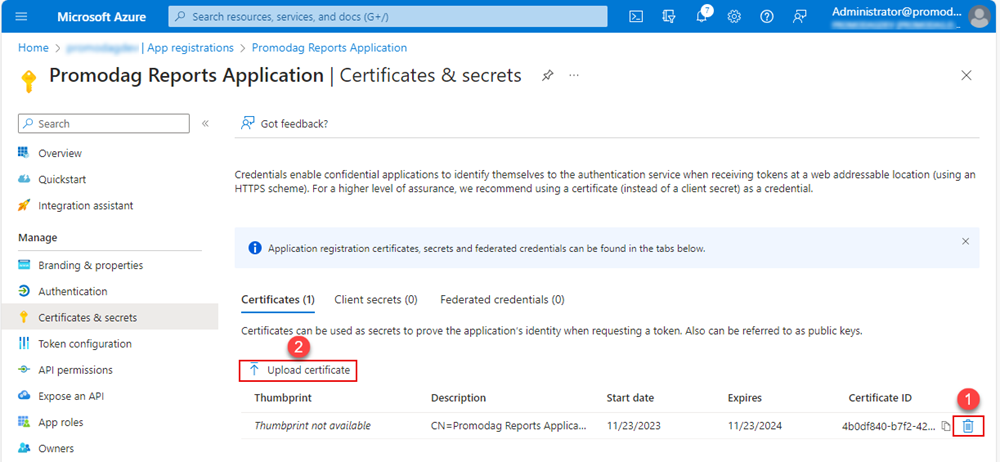
Task: Open the notifications bell icon
Action: click(x=702, y=17)
